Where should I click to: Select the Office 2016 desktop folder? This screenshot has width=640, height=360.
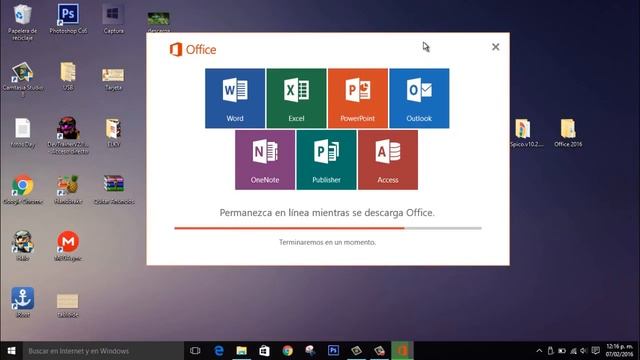tap(568, 133)
